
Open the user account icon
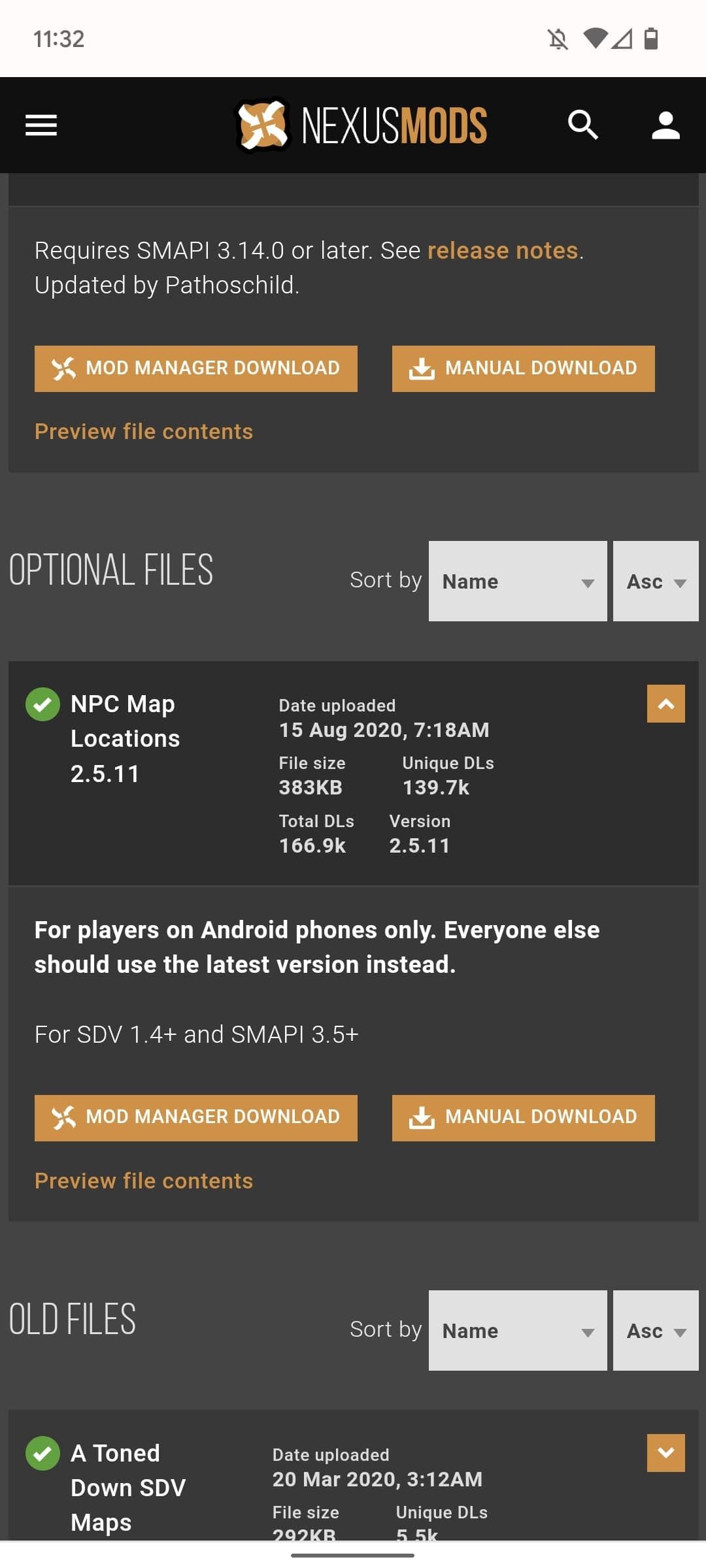pyautogui.click(x=667, y=125)
